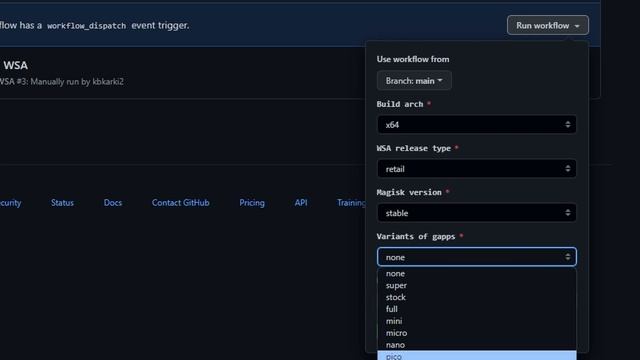Click the 'Magisk version' field label

409,192
